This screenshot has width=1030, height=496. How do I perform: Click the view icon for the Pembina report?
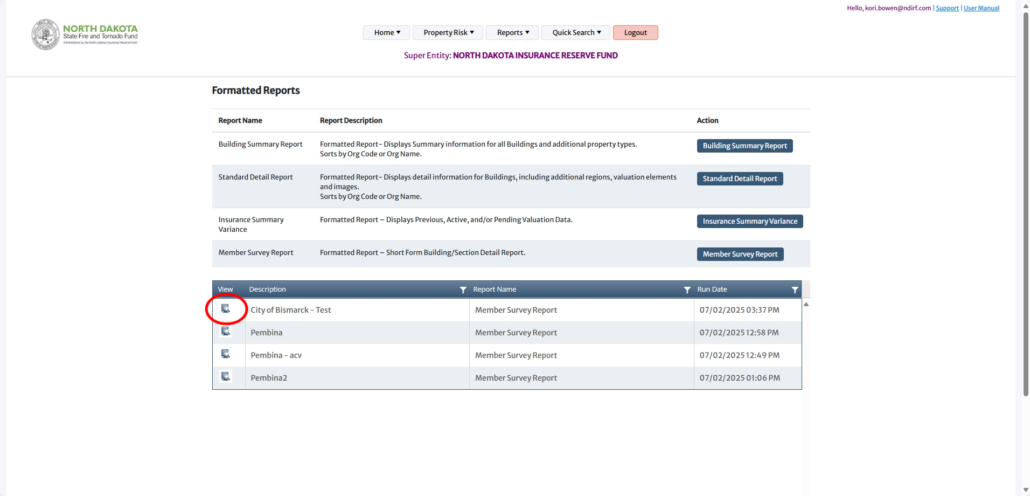coord(225,331)
